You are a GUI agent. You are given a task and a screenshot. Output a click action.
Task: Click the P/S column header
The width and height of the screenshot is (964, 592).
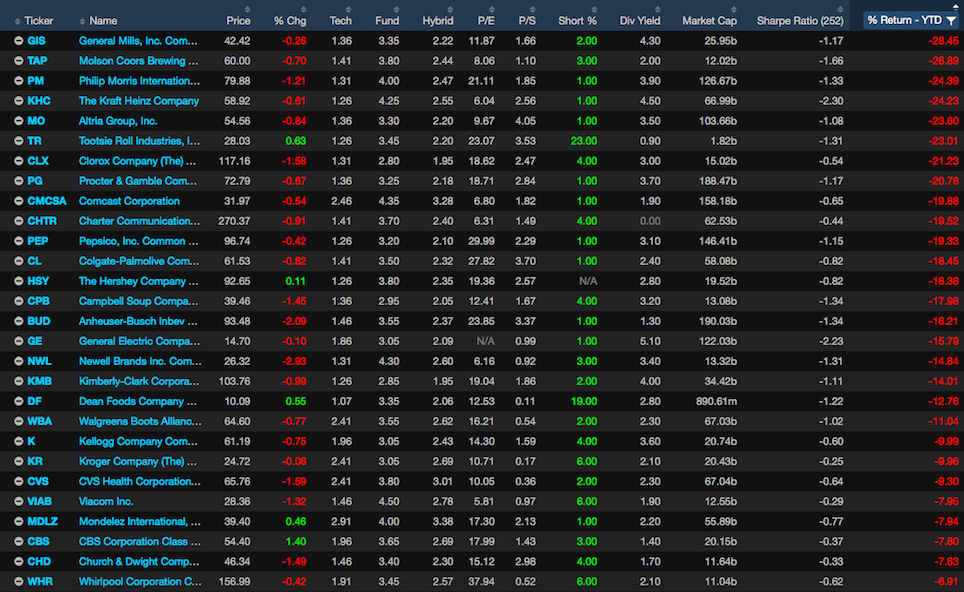coord(527,21)
